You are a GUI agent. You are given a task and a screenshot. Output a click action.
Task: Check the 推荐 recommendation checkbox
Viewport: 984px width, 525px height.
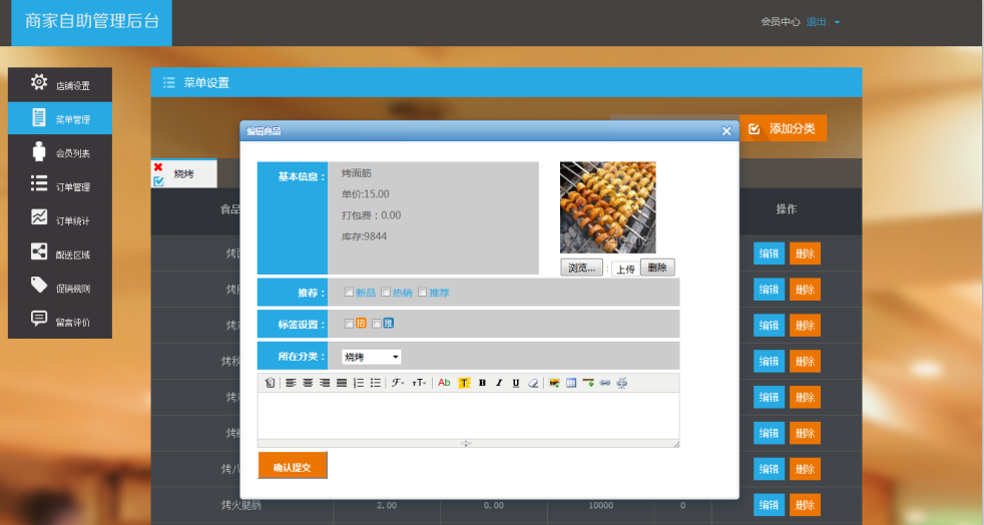coord(422,292)
